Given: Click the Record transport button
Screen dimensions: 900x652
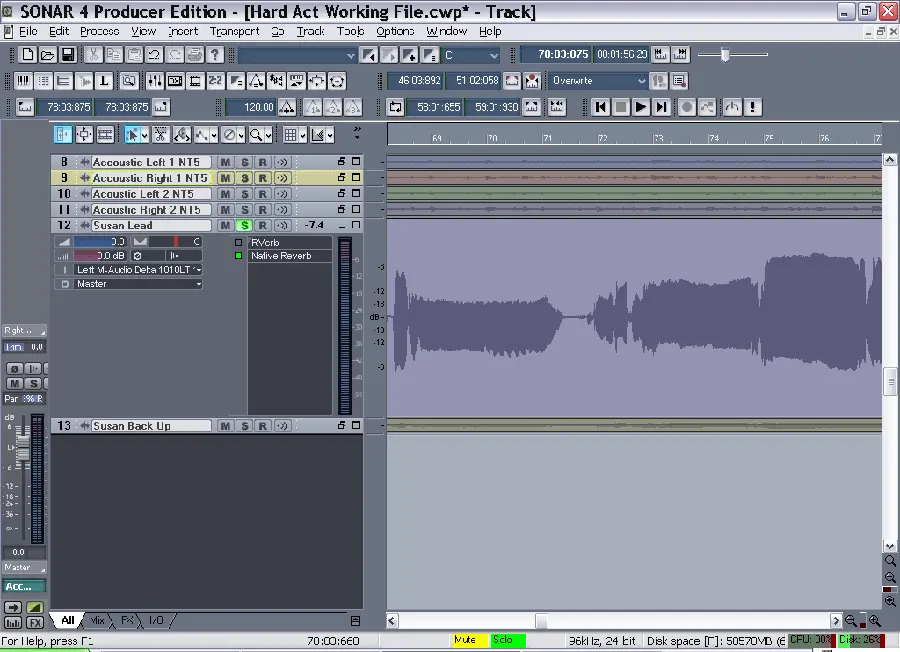Looking at the screenshot, I should (686, 107).
